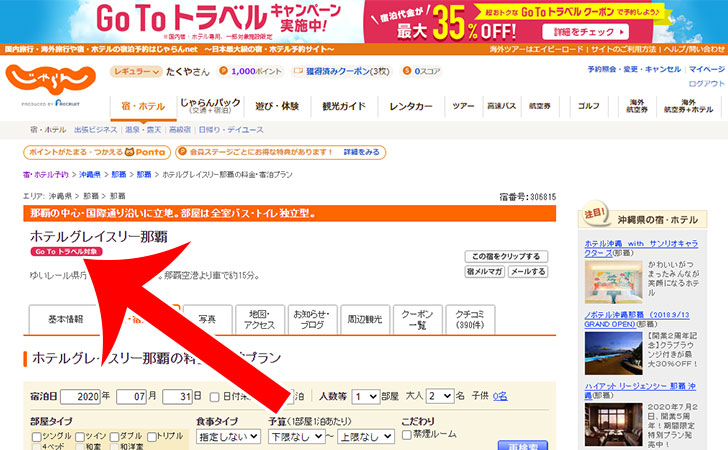
Task: Select the 海外航空券 navigation tab
Action: 637,106
